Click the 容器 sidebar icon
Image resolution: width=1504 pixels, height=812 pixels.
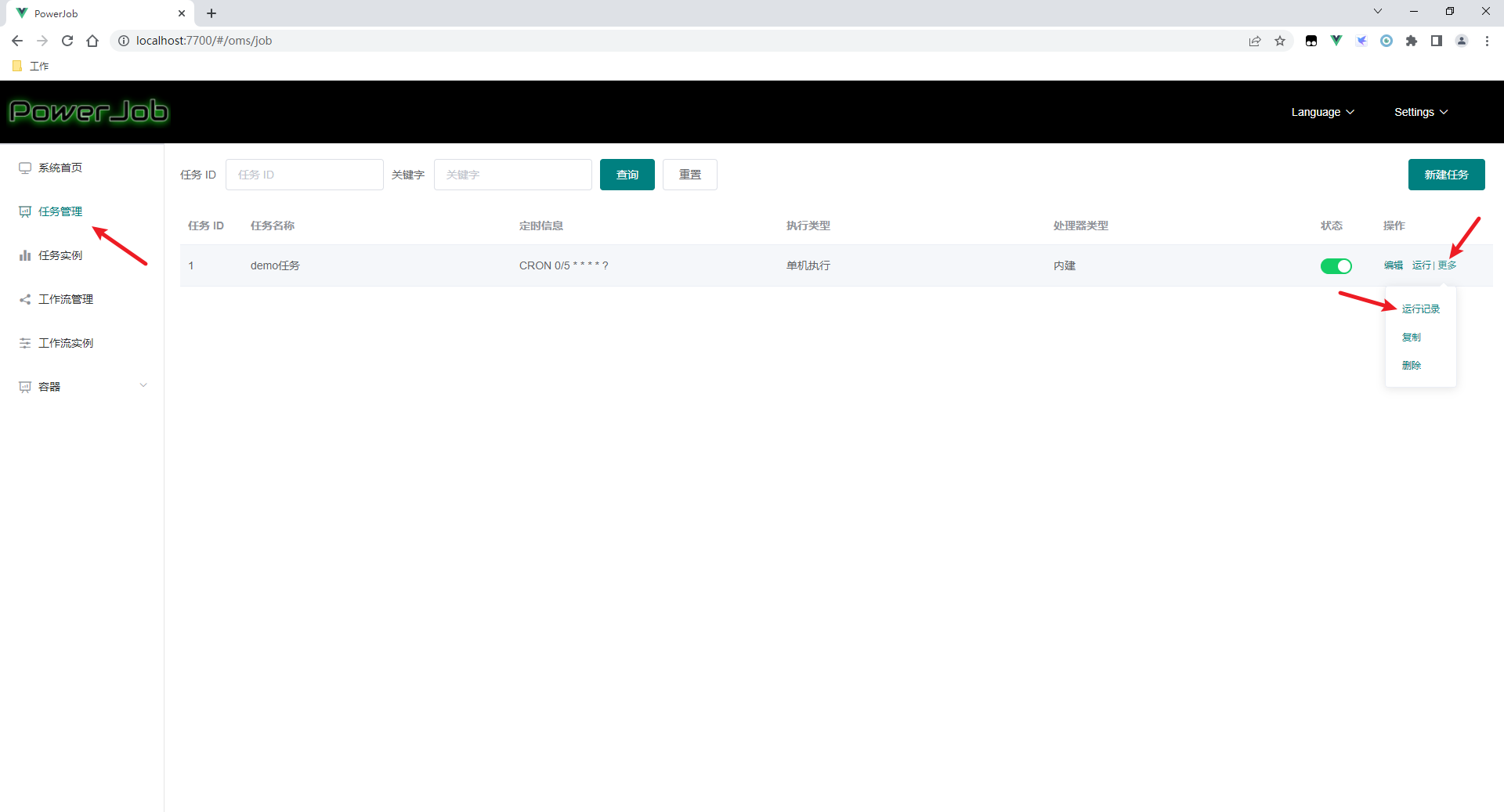(25, 387)
